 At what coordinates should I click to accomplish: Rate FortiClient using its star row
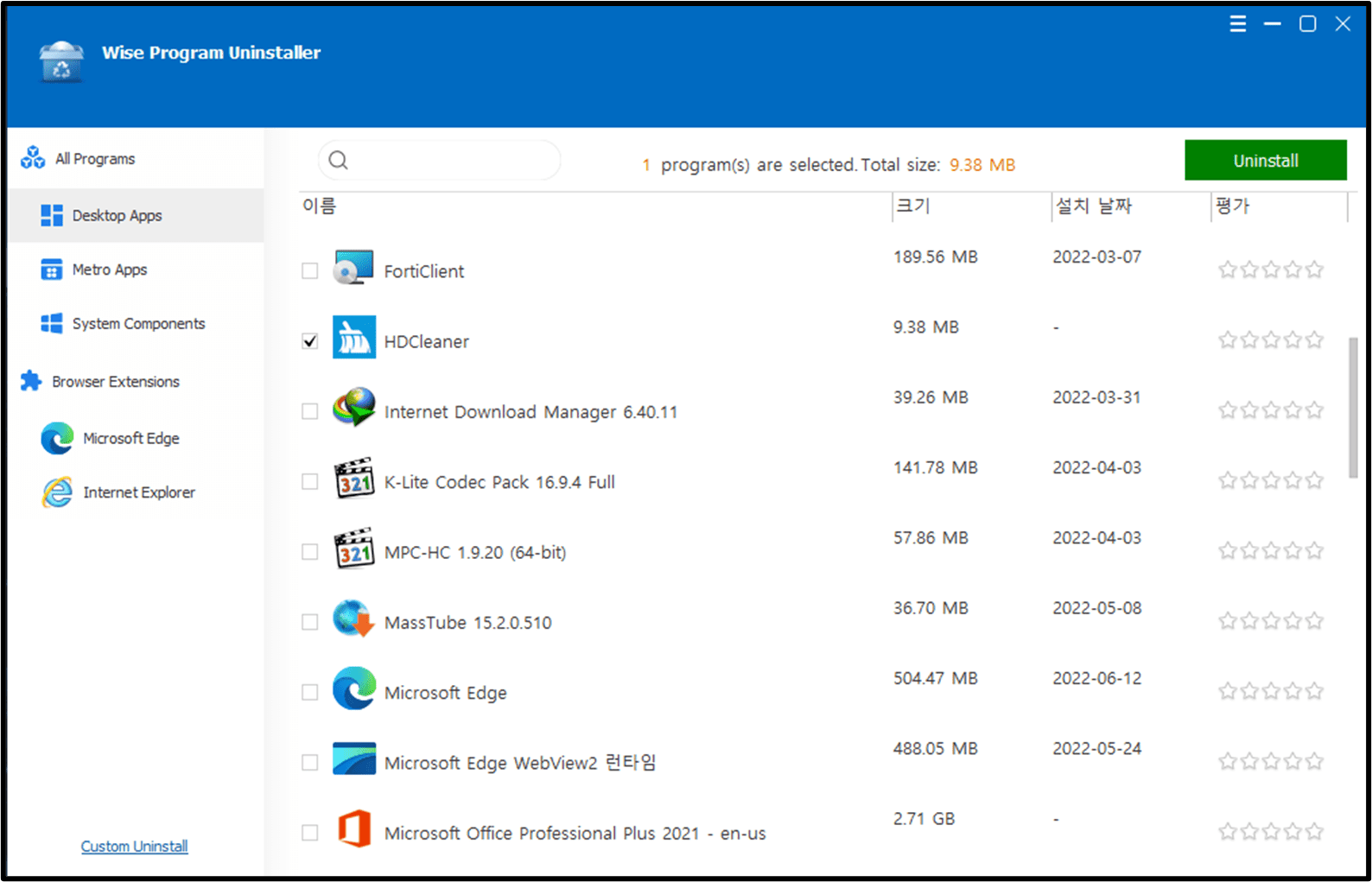(1271, 270)
